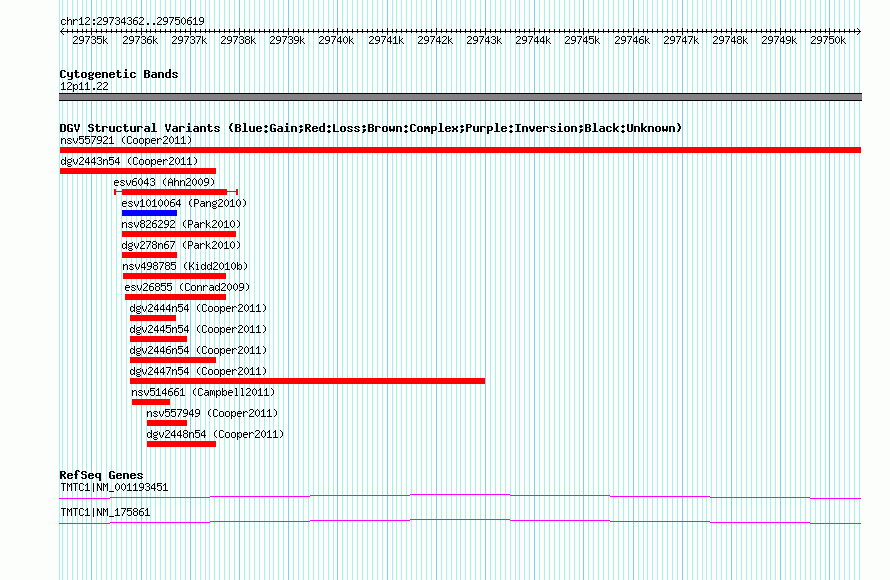Click ruler position 29737k

pos(189,40)
